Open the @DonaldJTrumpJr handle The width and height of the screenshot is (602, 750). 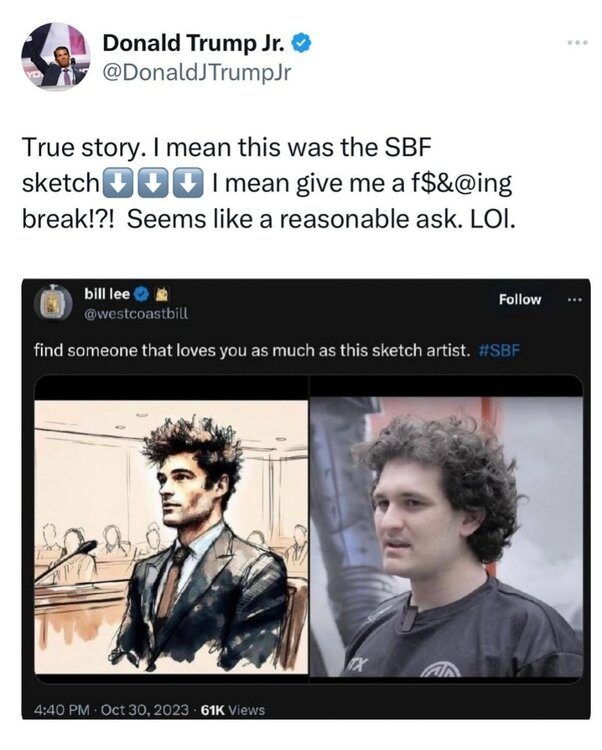click(196, 73)
